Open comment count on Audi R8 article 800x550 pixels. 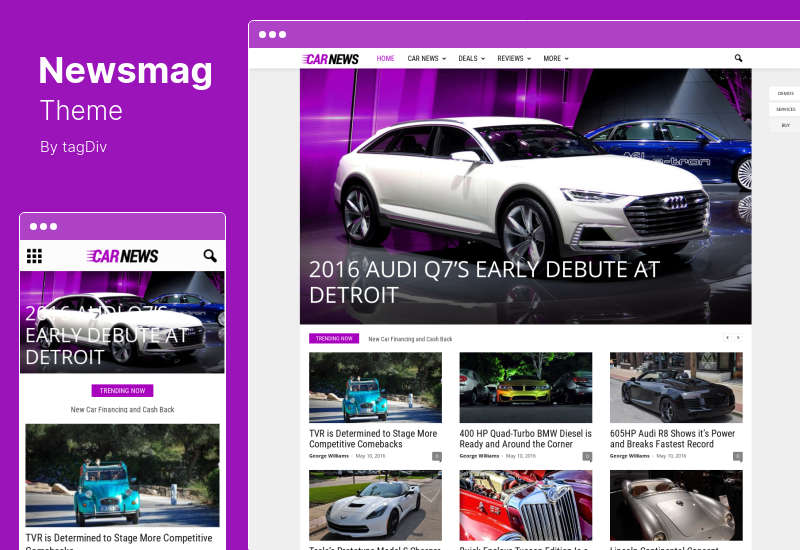point(738,456)
